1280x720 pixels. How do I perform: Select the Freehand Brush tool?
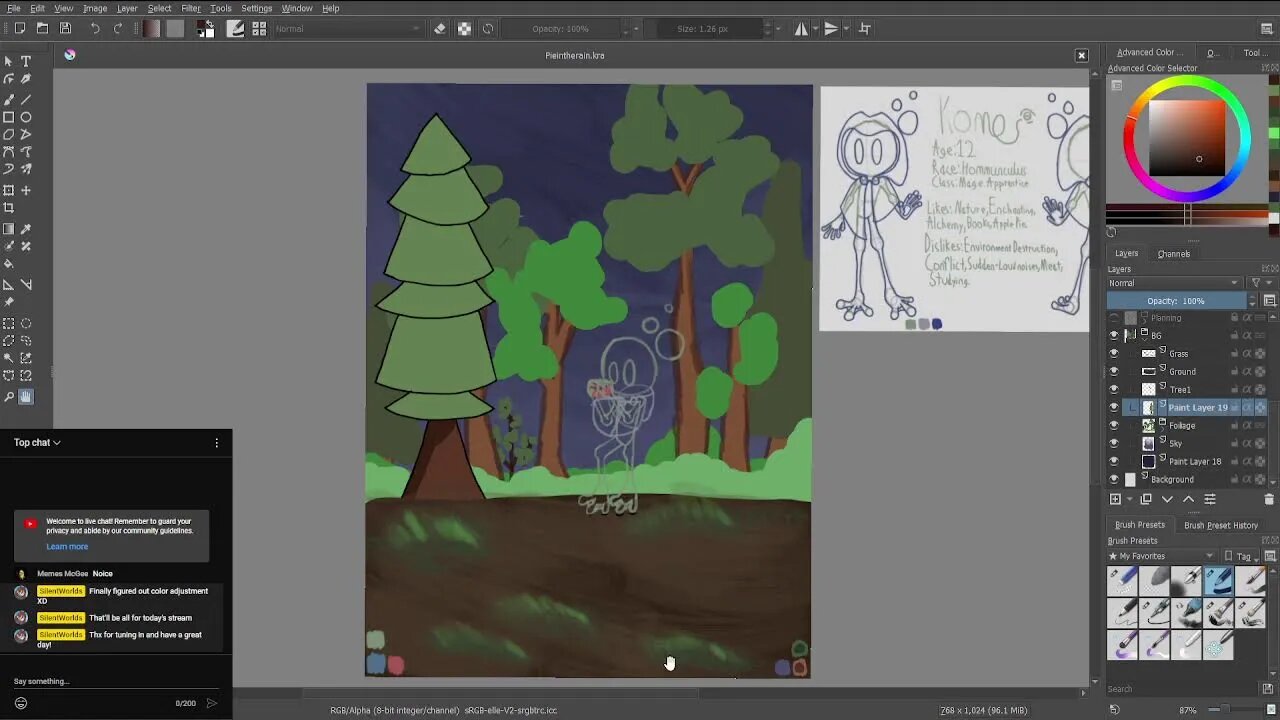9,99
